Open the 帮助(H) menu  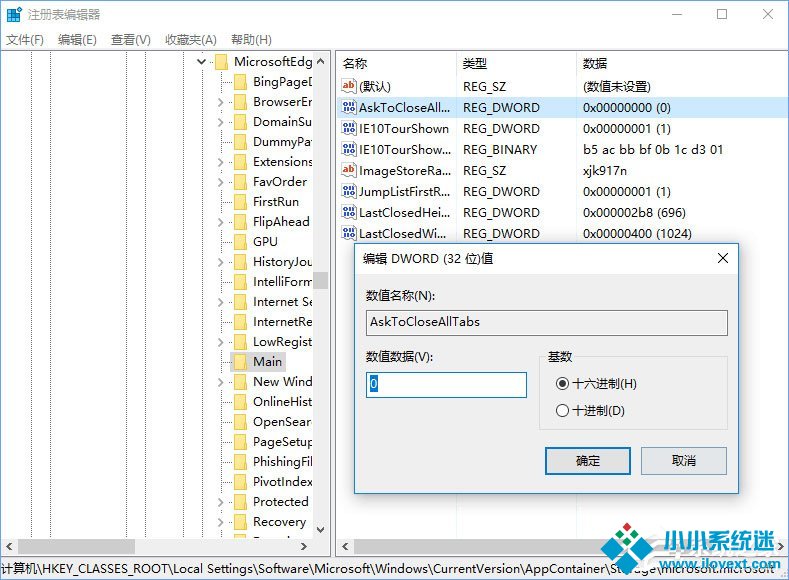click(x=251, y=39)
